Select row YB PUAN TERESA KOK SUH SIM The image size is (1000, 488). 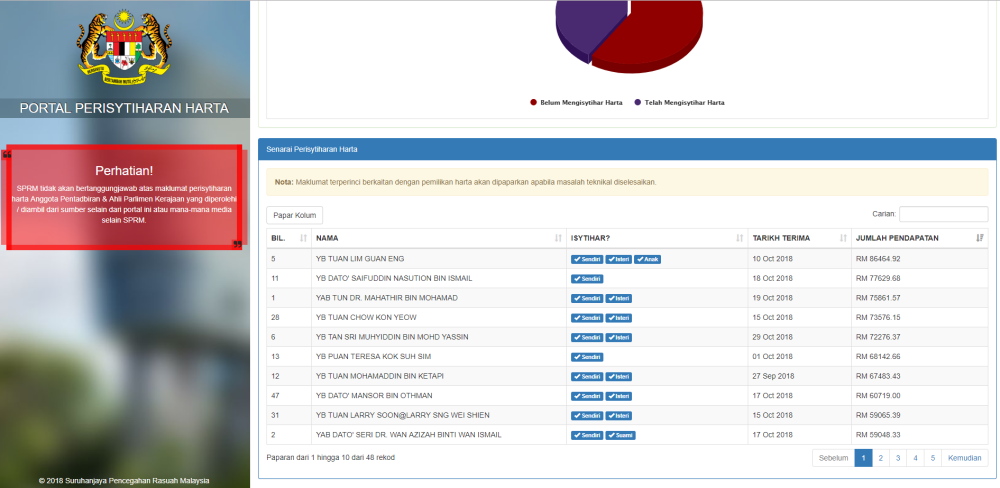[627, 357]
